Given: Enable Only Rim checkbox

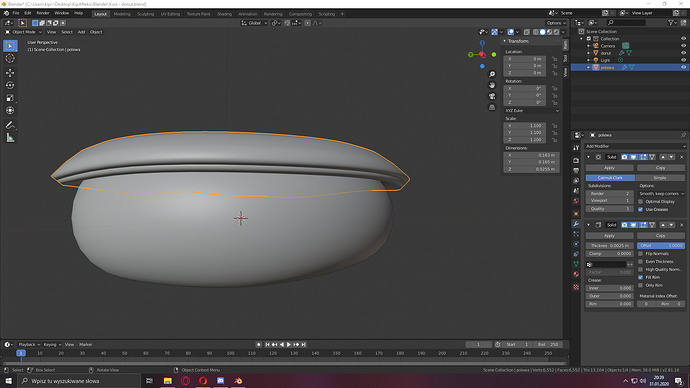Looking at the screenshot, I should 640,286.
